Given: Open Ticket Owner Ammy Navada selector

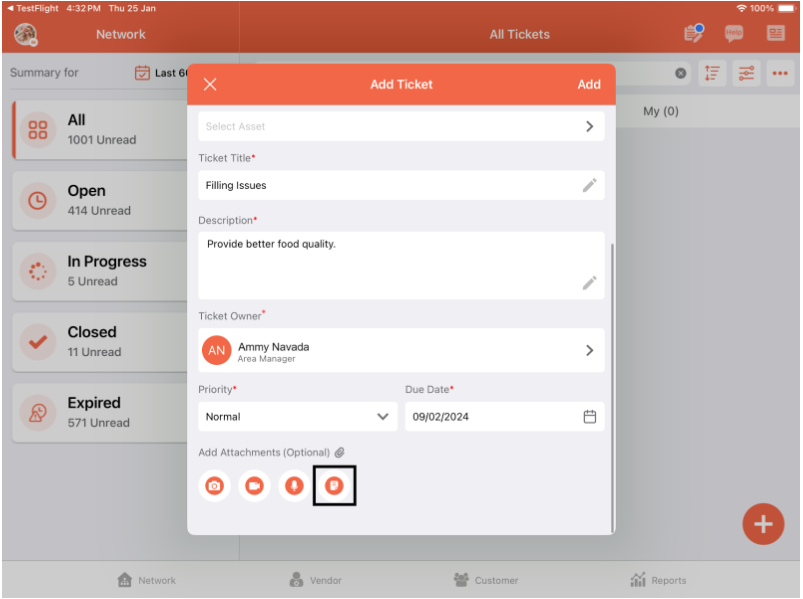Looking at the screenshot, I should click(401, 350).
